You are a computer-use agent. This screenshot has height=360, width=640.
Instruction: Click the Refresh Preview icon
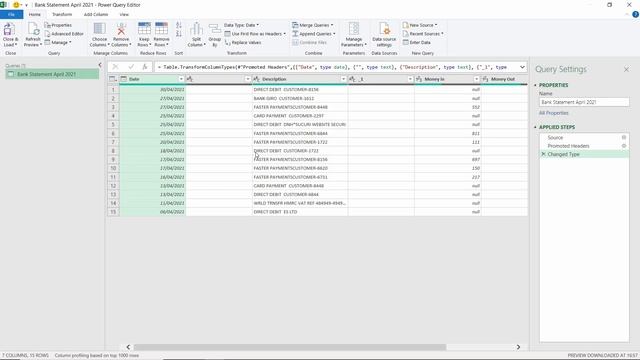[x=33, y=29]
